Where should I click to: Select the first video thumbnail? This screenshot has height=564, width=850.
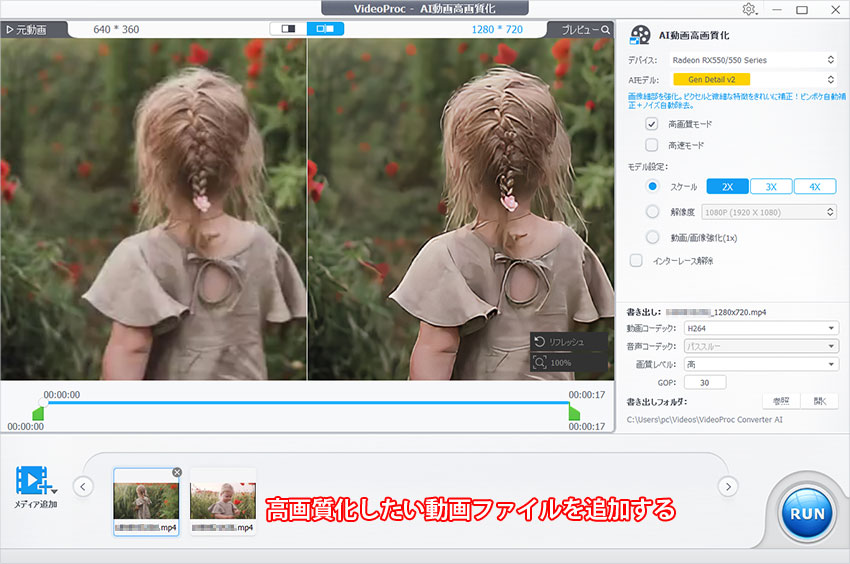pyautogui.click(x=146, y=502)
